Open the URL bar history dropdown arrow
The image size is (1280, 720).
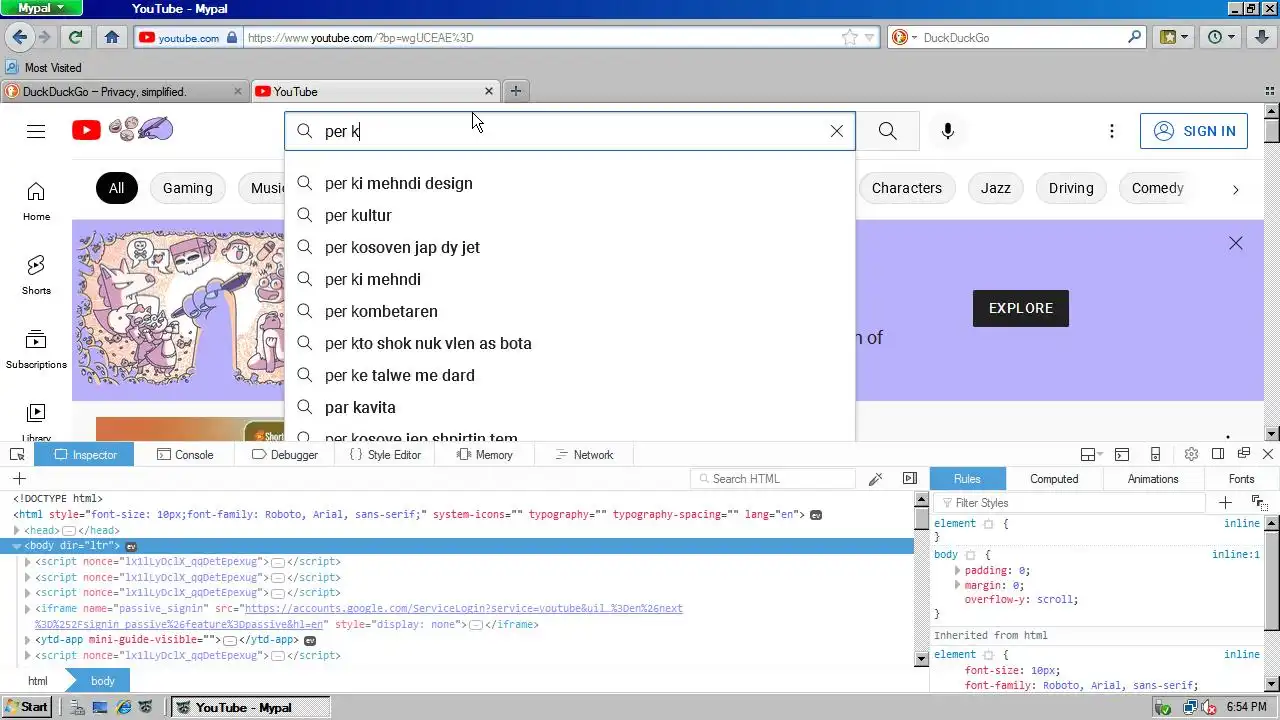pos(869,37)
